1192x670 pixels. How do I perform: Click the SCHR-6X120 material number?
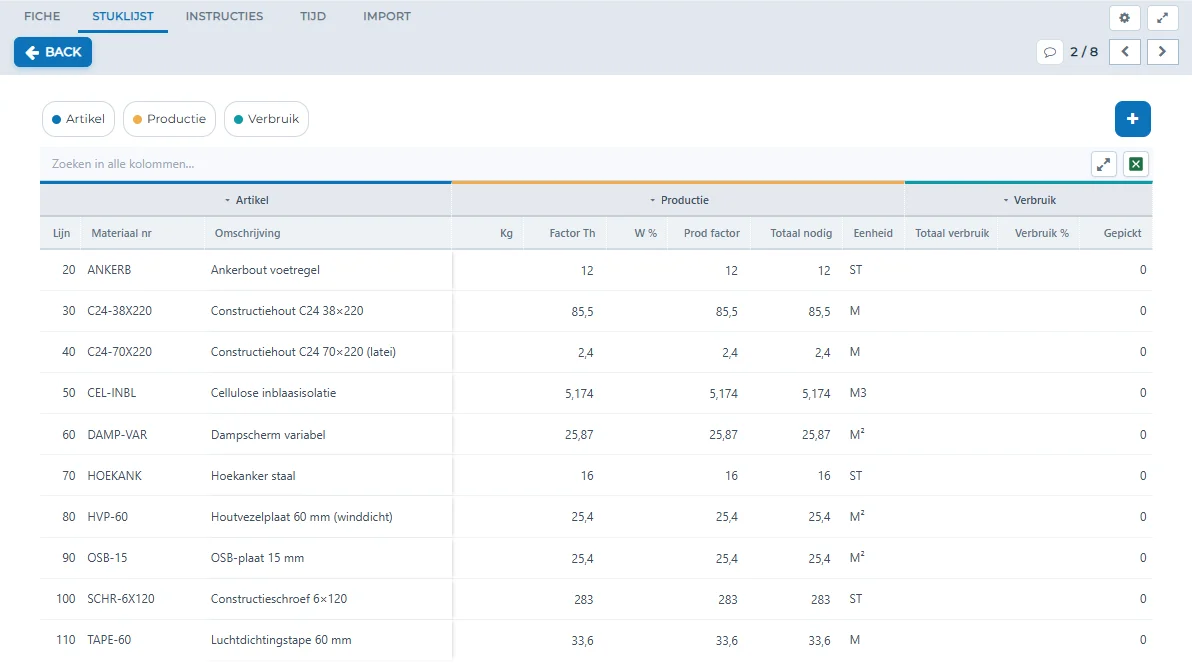121,599
